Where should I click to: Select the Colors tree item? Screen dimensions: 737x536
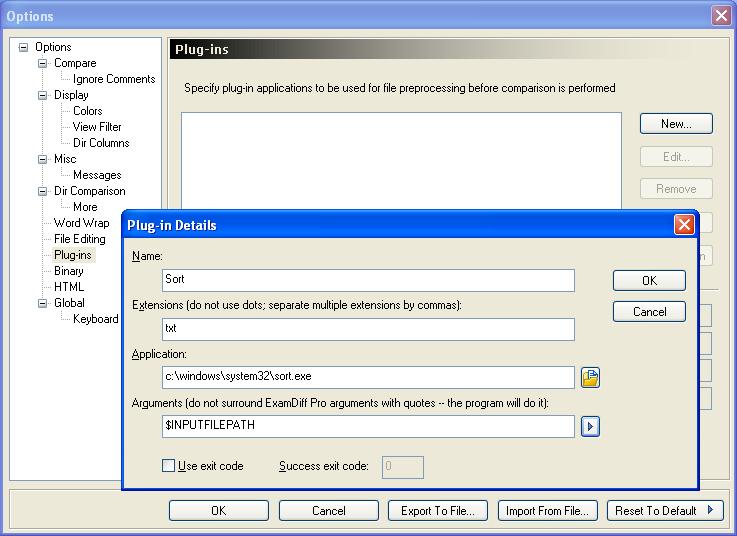[x=87, y=111]
